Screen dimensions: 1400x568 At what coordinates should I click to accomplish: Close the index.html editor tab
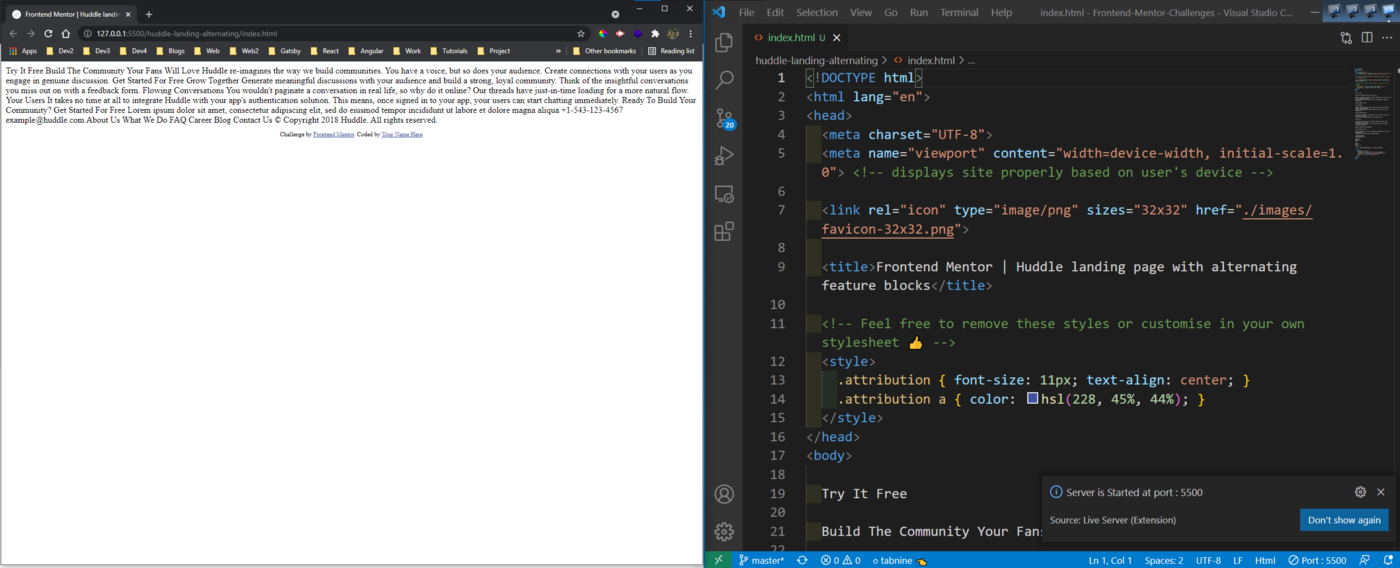pos(837,38)
